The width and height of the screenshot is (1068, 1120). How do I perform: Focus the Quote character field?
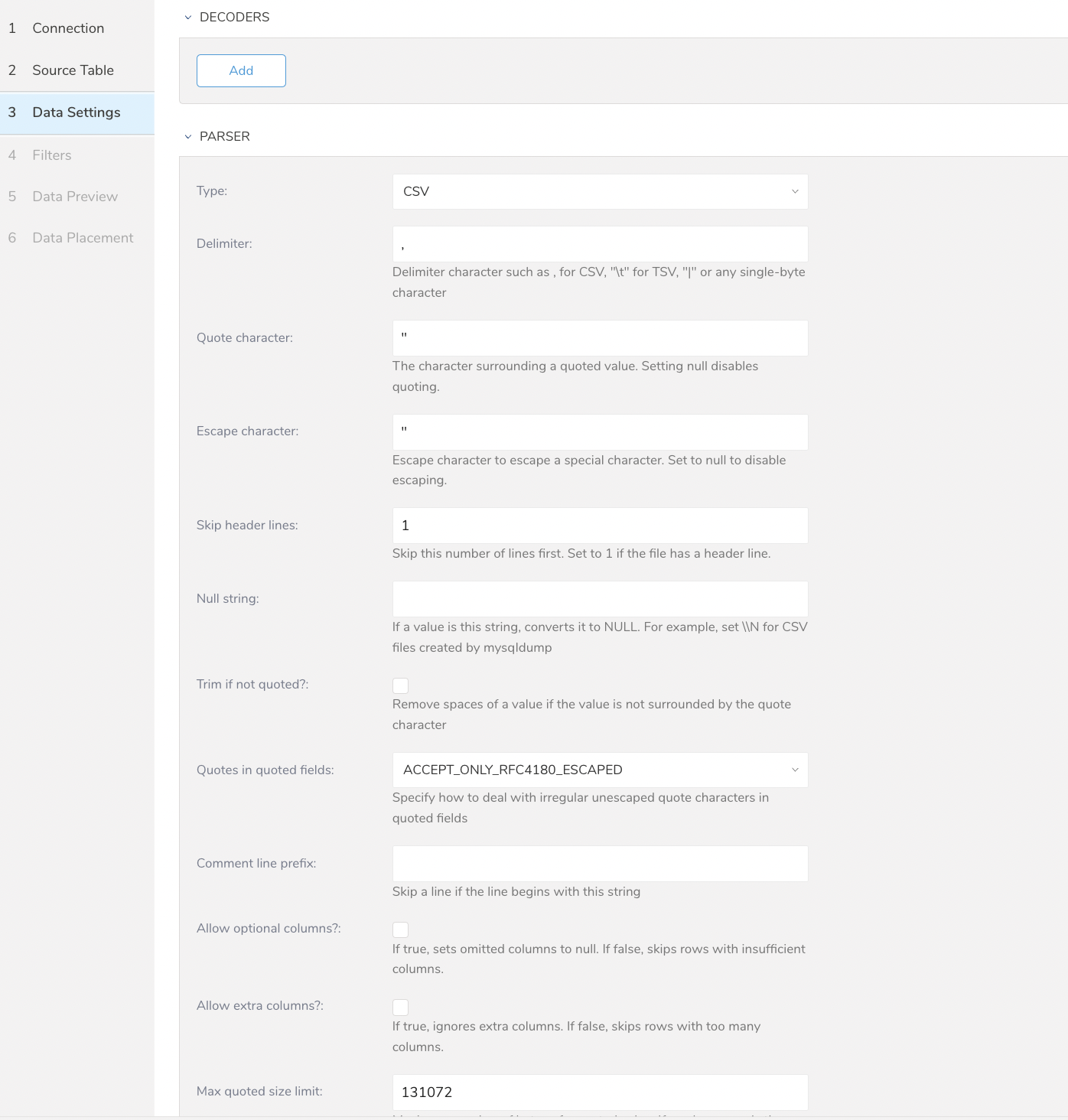pyautogui.click(x=600, y=338)
